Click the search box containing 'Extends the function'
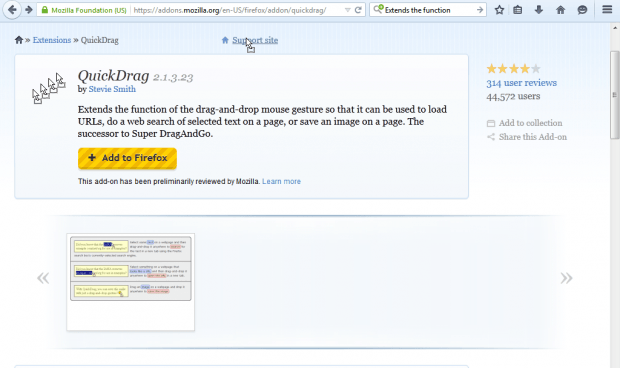The width and height of the screenshot is (620, 368). click(x=429, y=10)
